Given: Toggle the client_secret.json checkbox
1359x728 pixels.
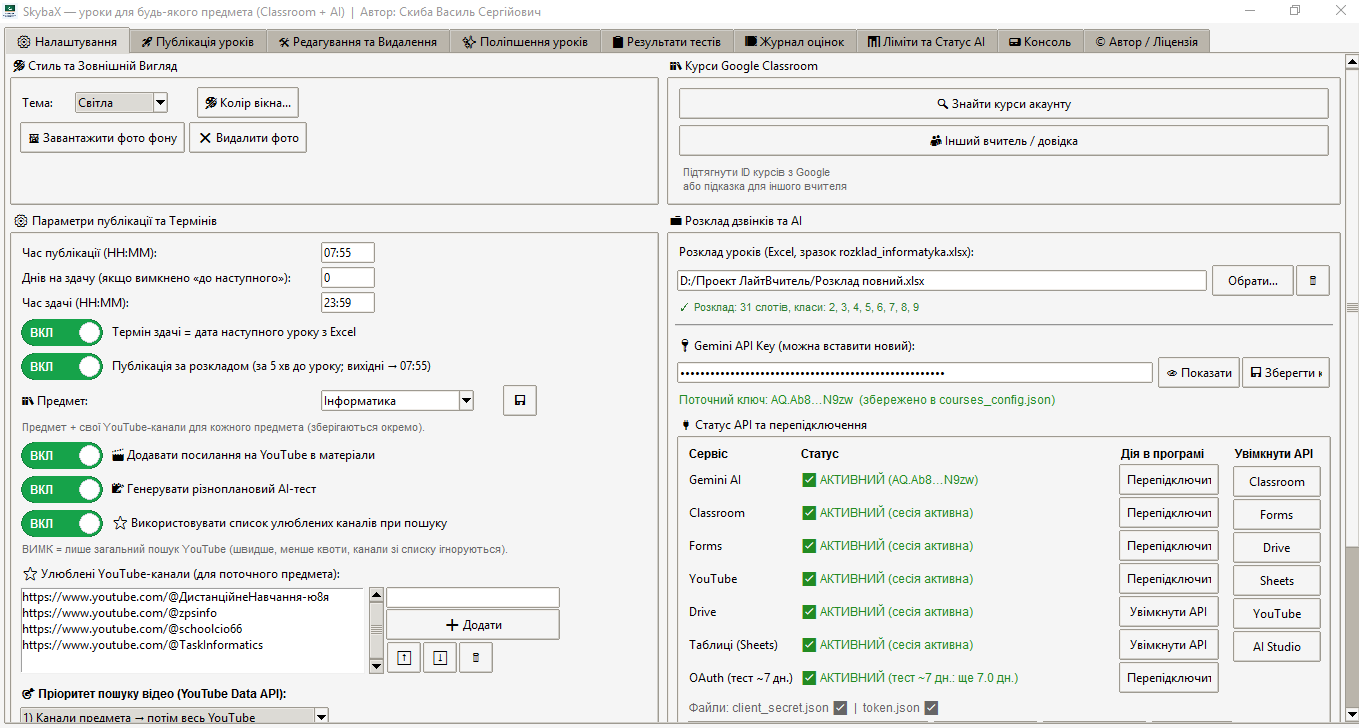Looking at the screenshot, I should click(840, 708).
